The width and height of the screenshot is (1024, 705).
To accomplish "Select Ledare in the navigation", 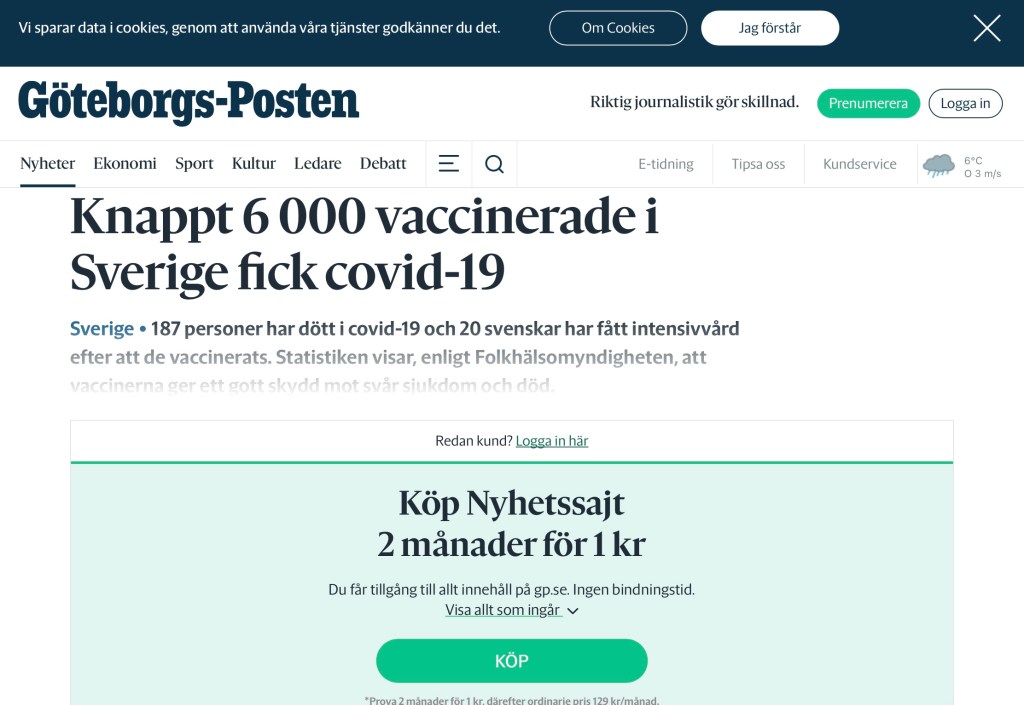I will pos(318,164).
